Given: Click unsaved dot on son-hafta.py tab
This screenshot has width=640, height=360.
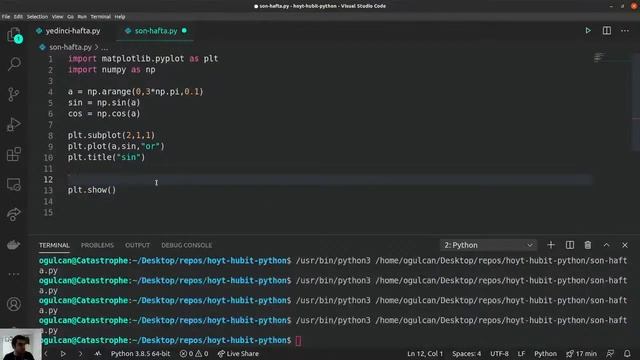Looking at the screenshot, I should click(184, 31).
